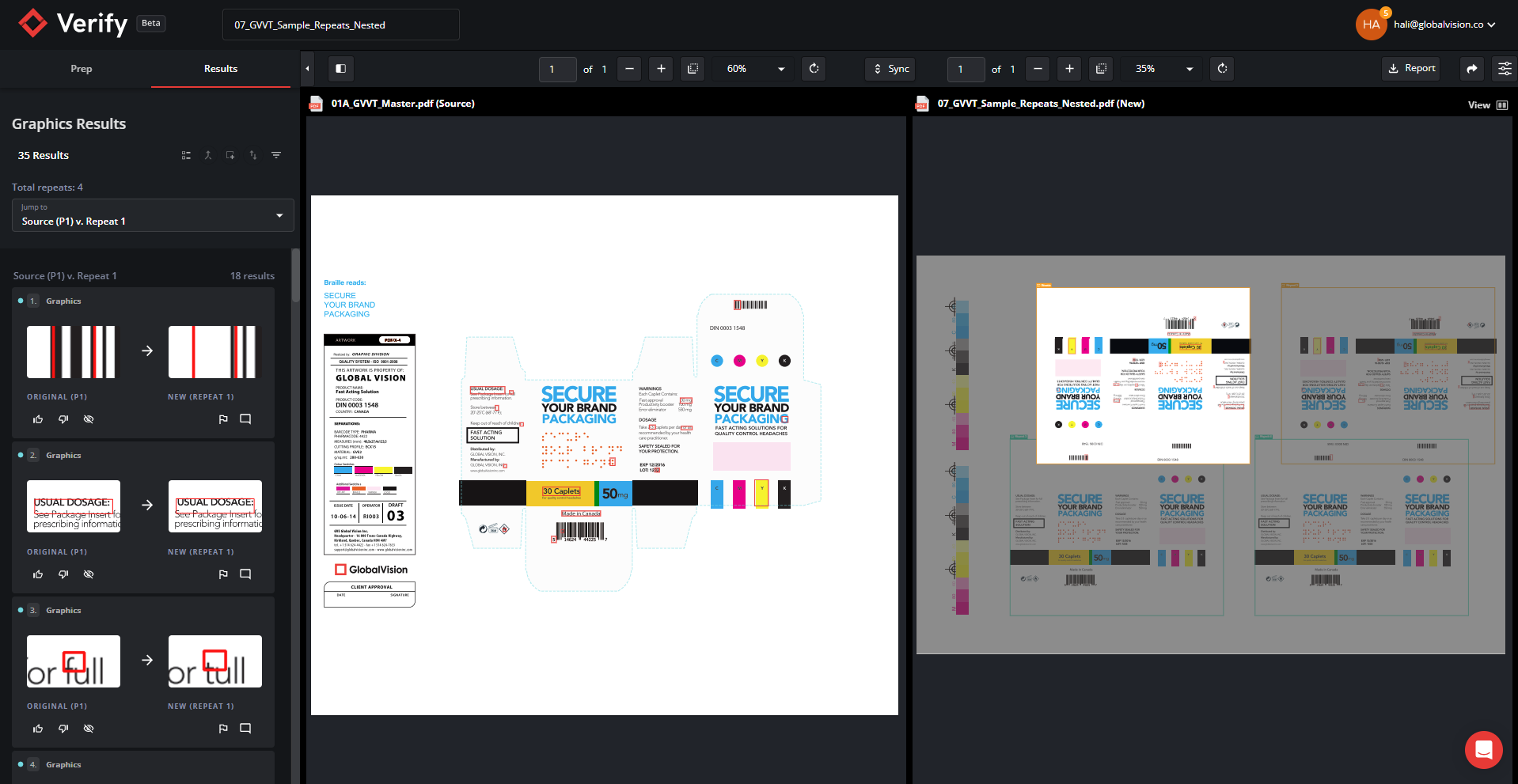Click the merge results icon

pos(208,155)
